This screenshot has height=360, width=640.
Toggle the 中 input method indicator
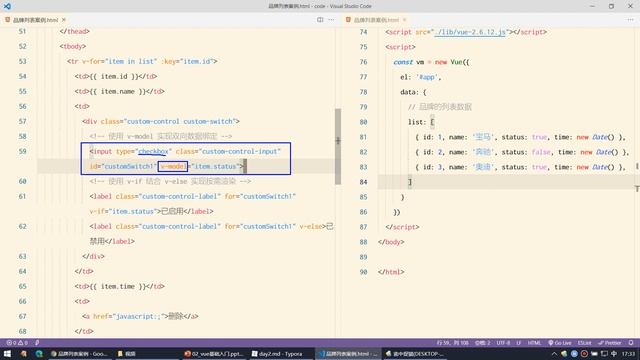pos(614,354)
